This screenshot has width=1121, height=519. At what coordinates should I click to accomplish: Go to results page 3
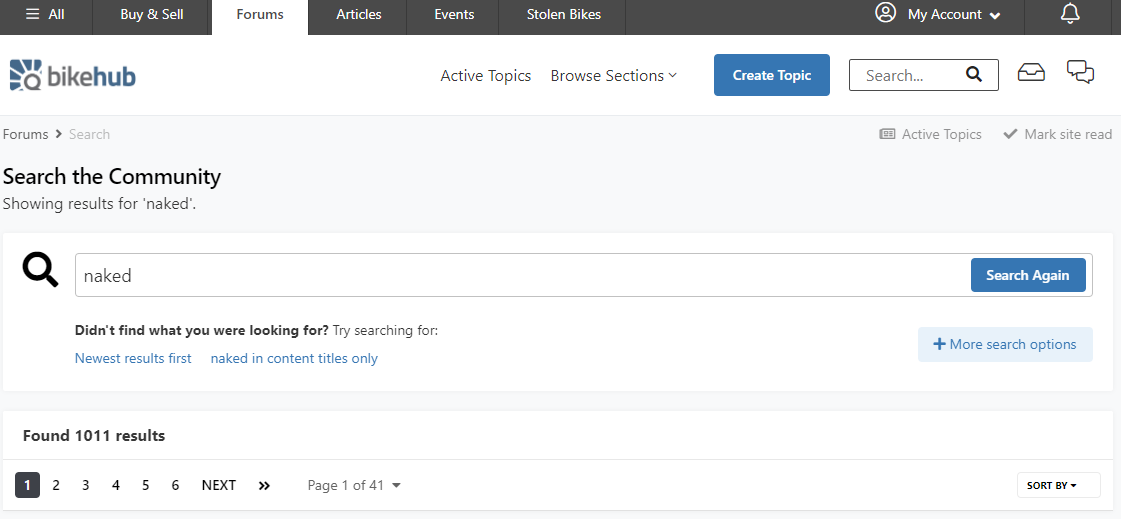(x=86, y=485)
